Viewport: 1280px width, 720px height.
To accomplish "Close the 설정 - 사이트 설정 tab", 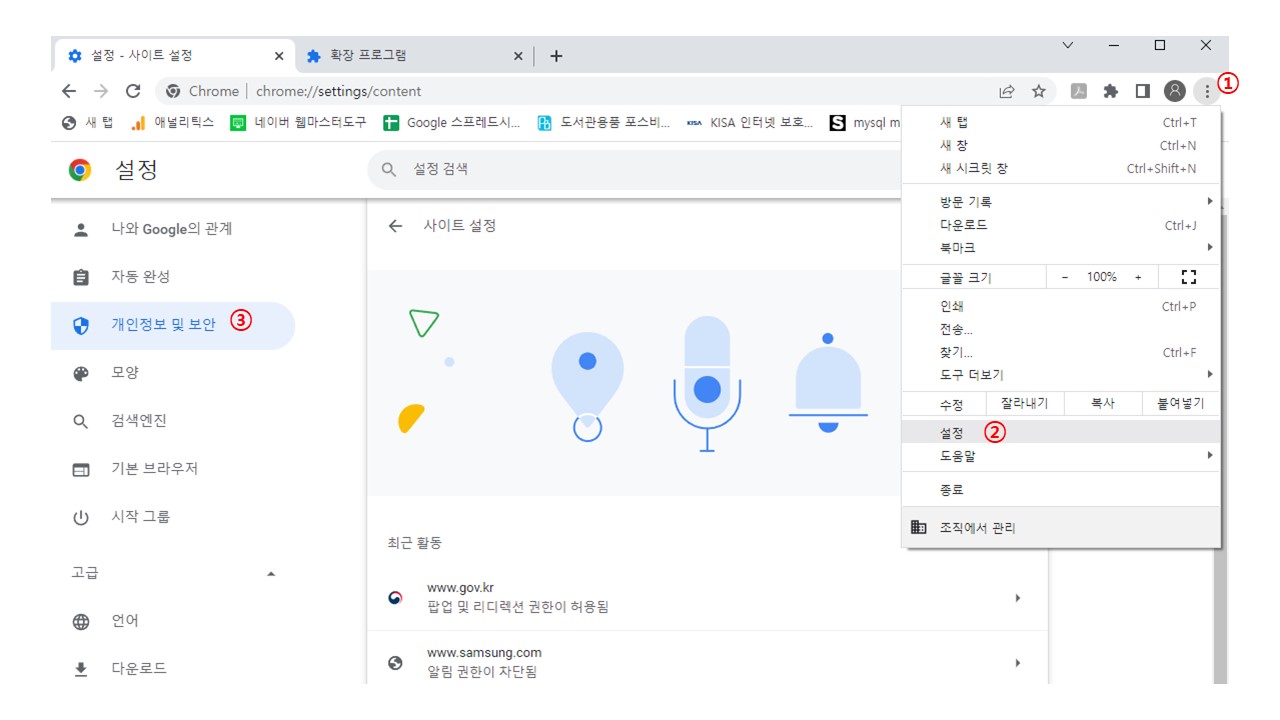I will pos(279,56).
